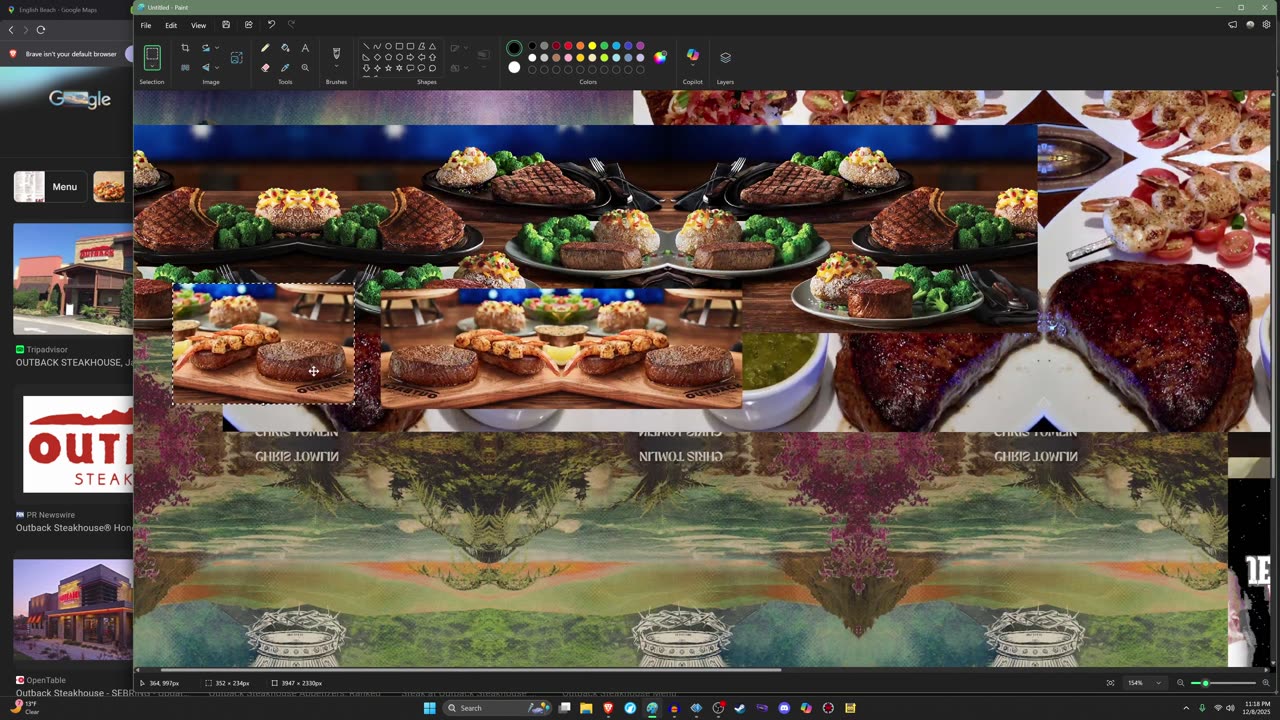
Task: Select the Color picker eyedropper tool
Action: [x=285, y=68]
